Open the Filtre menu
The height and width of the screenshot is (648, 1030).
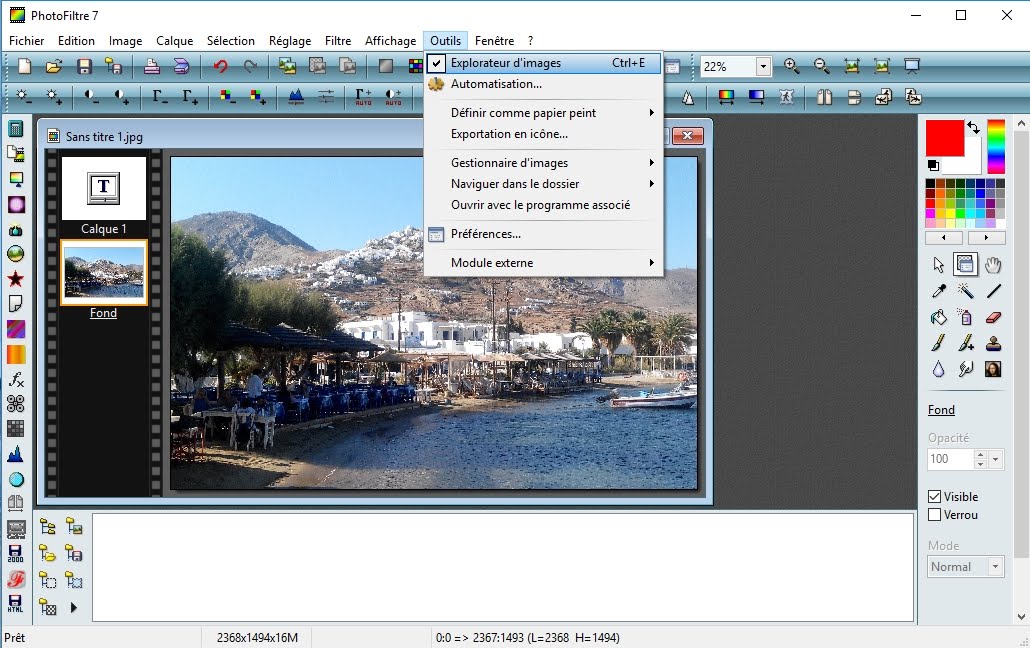(x=338, y=41)
